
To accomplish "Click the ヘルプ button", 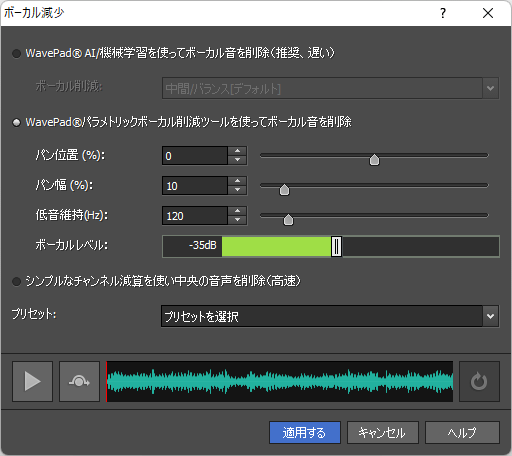I will [462, 433].
